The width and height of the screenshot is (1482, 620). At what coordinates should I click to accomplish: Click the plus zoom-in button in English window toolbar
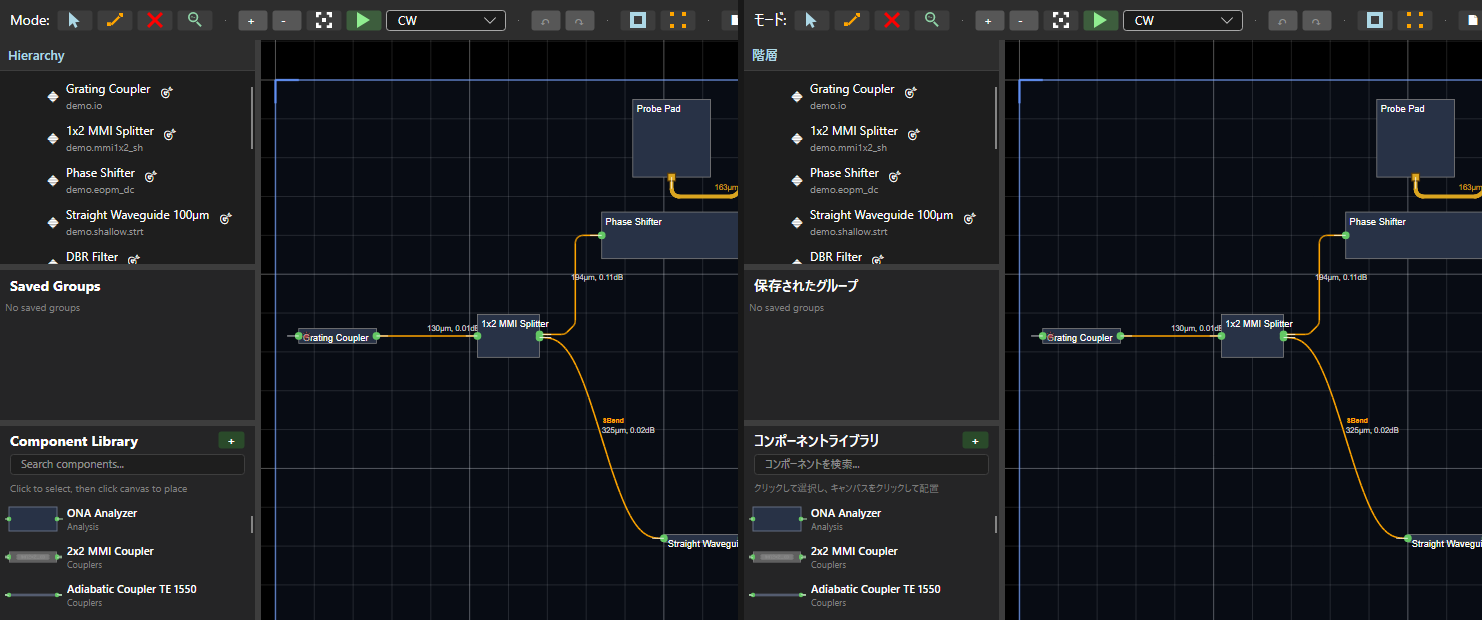[x=250, y=21]
